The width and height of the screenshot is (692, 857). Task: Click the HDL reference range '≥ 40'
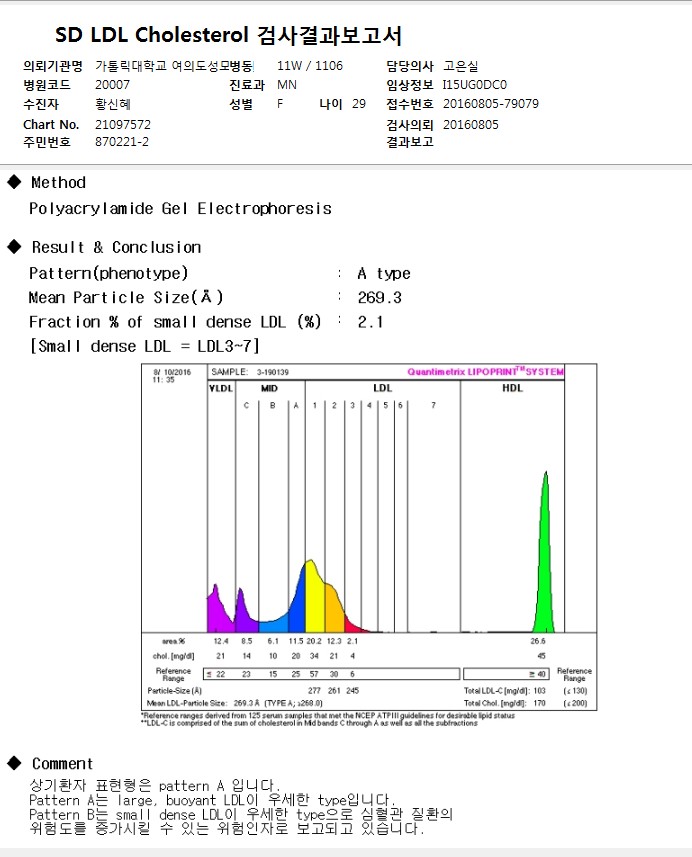[x=537, y=674]
